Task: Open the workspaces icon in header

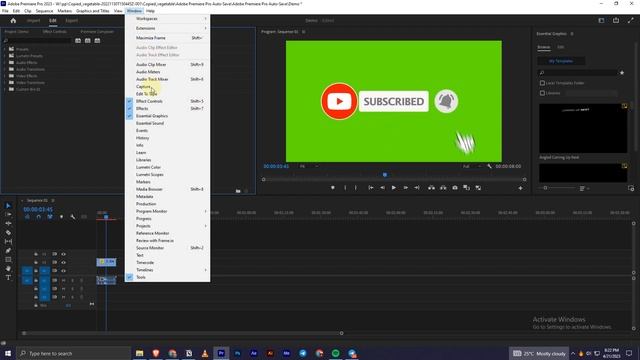Action: pyautogui.click(x=601, y=20)
